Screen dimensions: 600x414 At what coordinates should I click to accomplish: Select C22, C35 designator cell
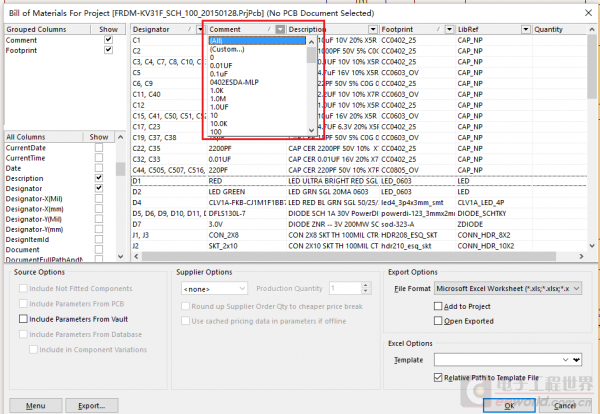pyautogui.click(x=169, y=148)
